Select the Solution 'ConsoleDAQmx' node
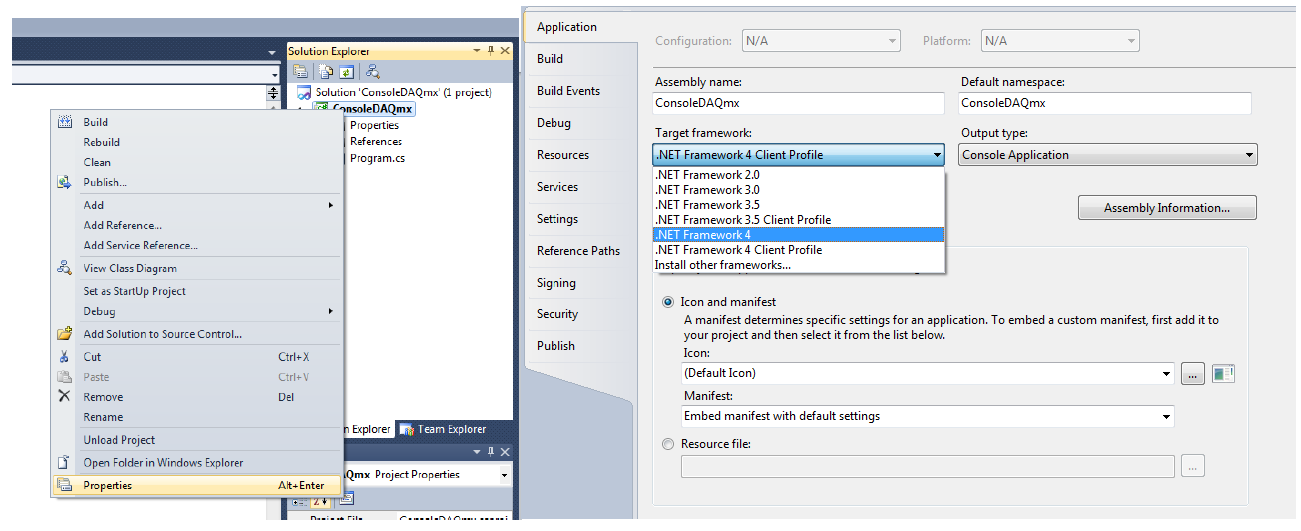 404,92
